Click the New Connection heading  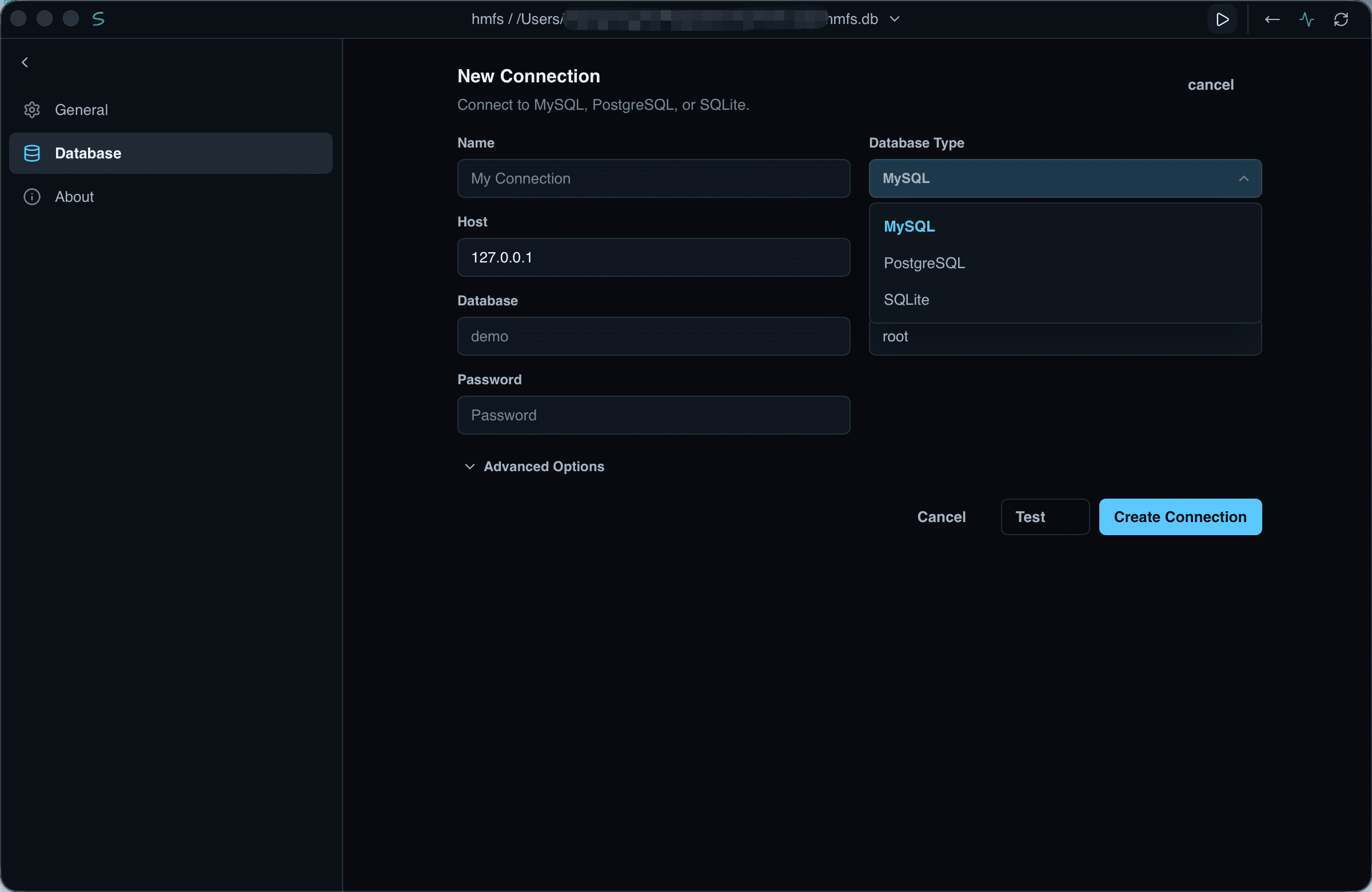529,76
